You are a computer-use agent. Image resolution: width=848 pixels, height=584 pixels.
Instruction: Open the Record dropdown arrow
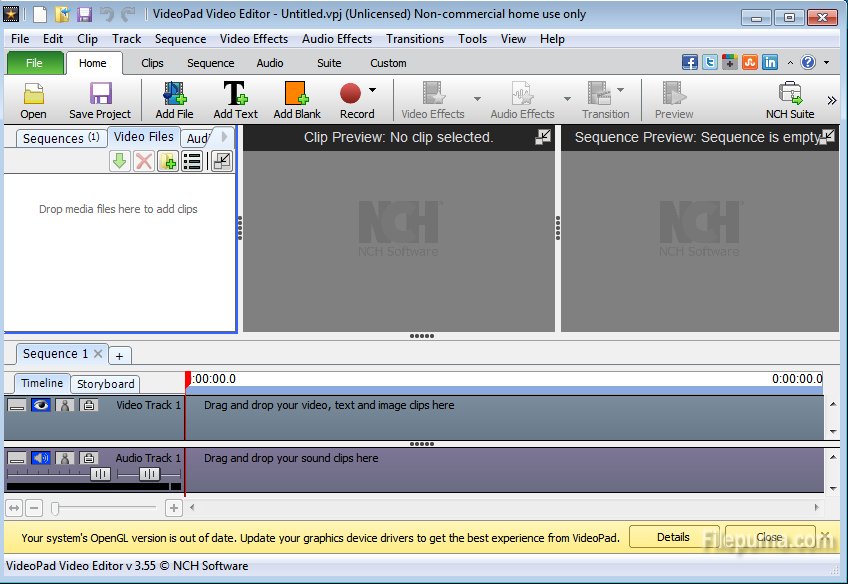[x=373, y=90]
